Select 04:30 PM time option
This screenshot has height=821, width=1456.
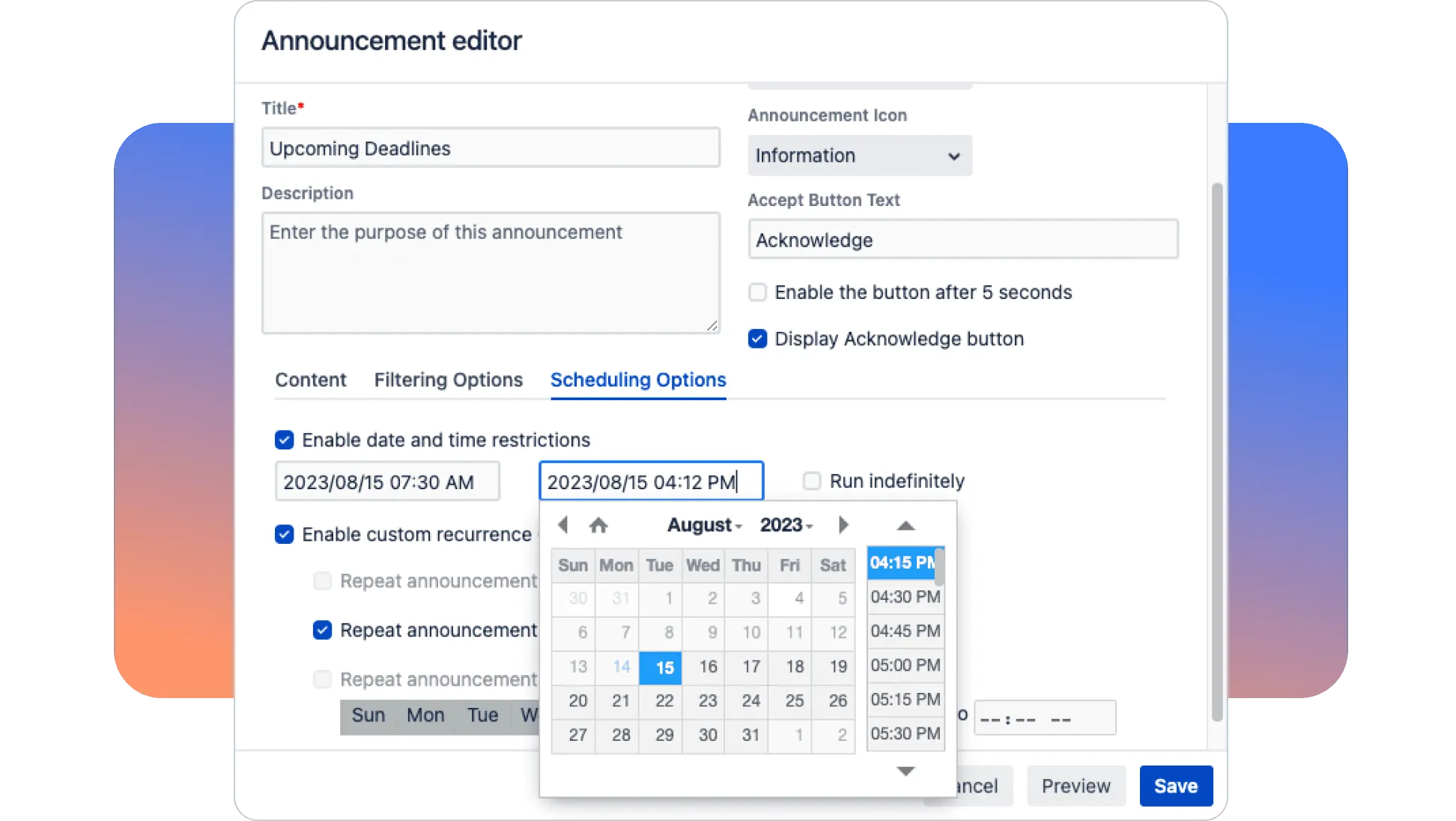pos(905,597)
